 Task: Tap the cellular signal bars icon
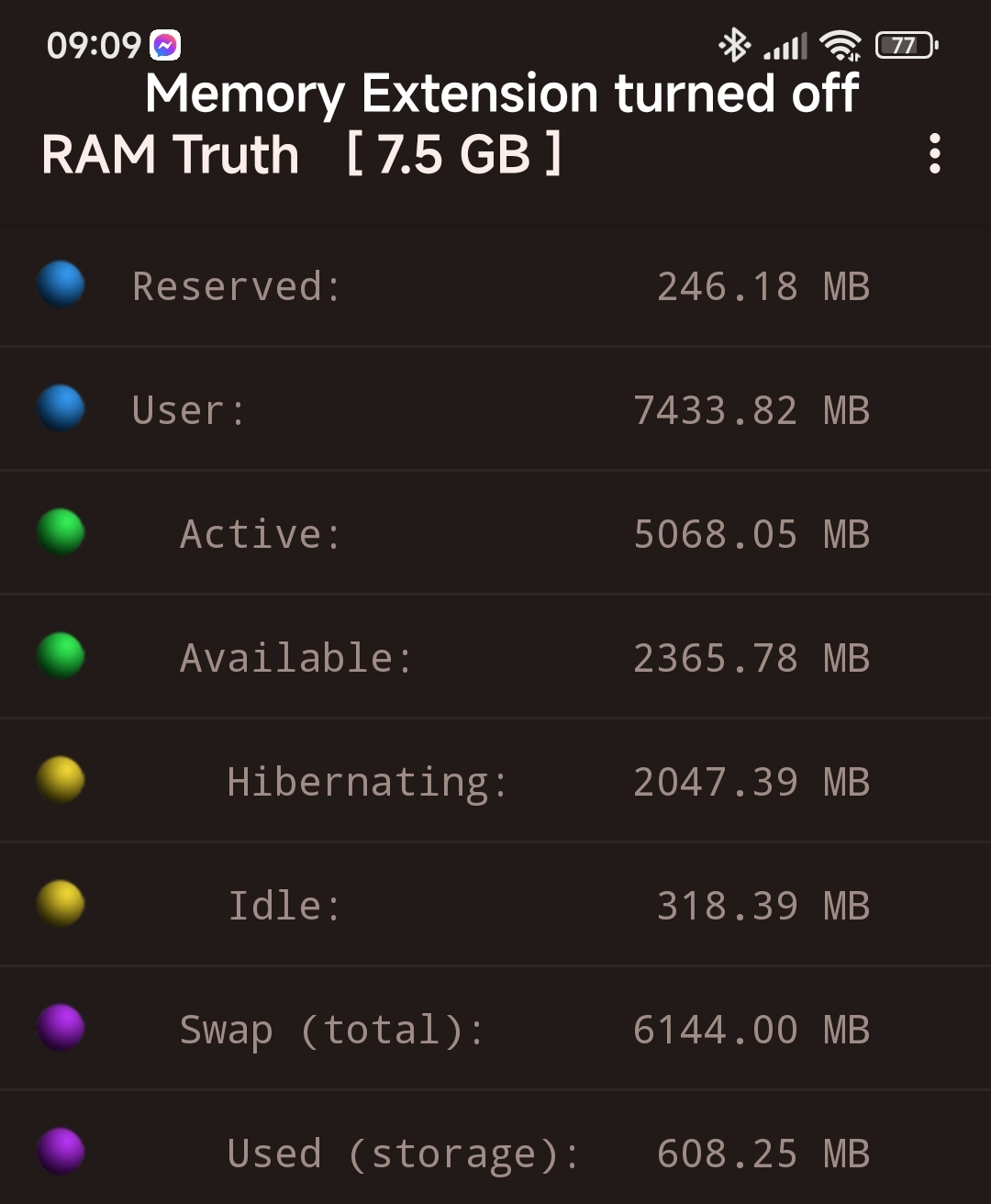point(785,46)
